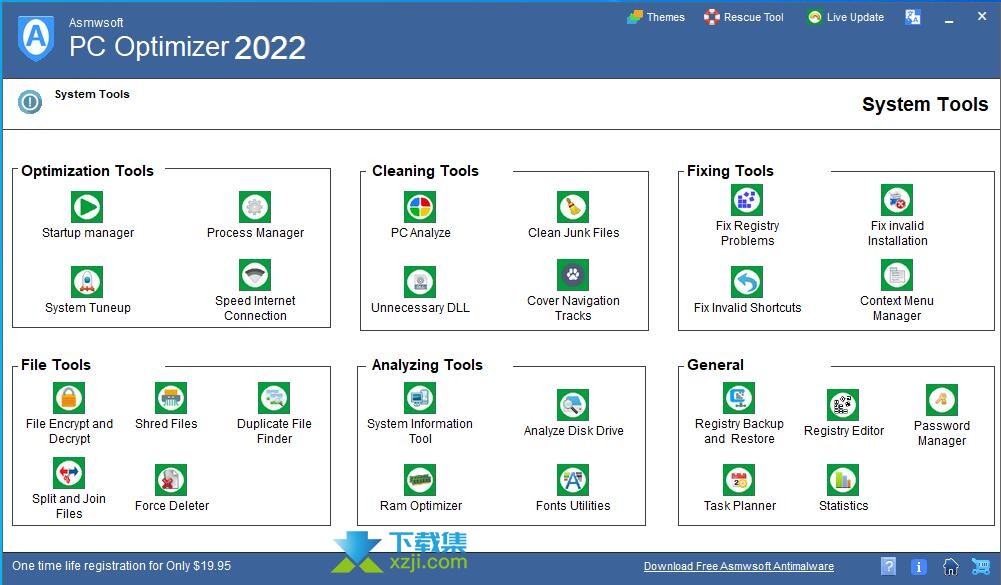This screenshot has width=1001, height=585.
Task: Launch the Rescue Tool
Action: (x=744, y=17)
